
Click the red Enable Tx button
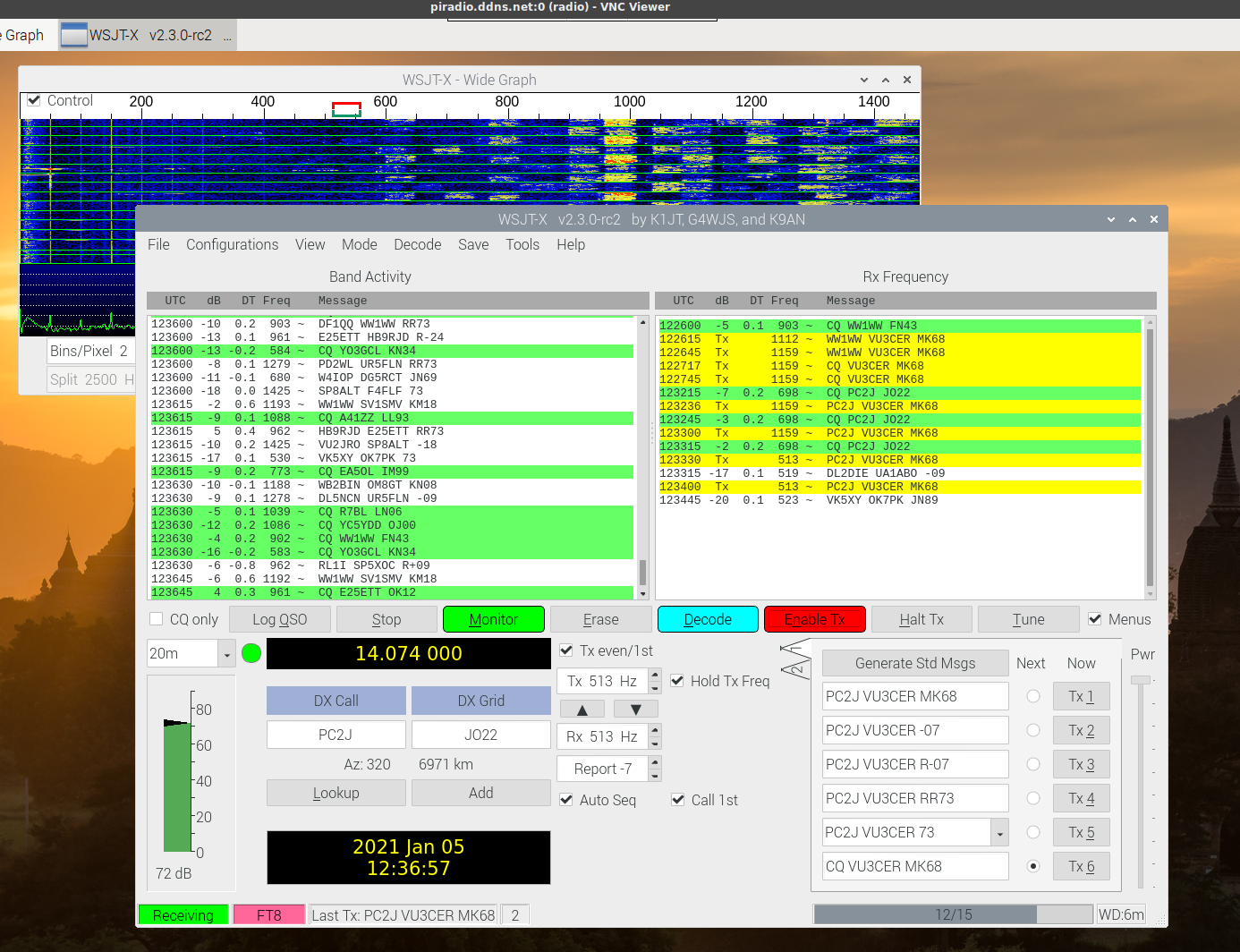click(x=815, y=619)
